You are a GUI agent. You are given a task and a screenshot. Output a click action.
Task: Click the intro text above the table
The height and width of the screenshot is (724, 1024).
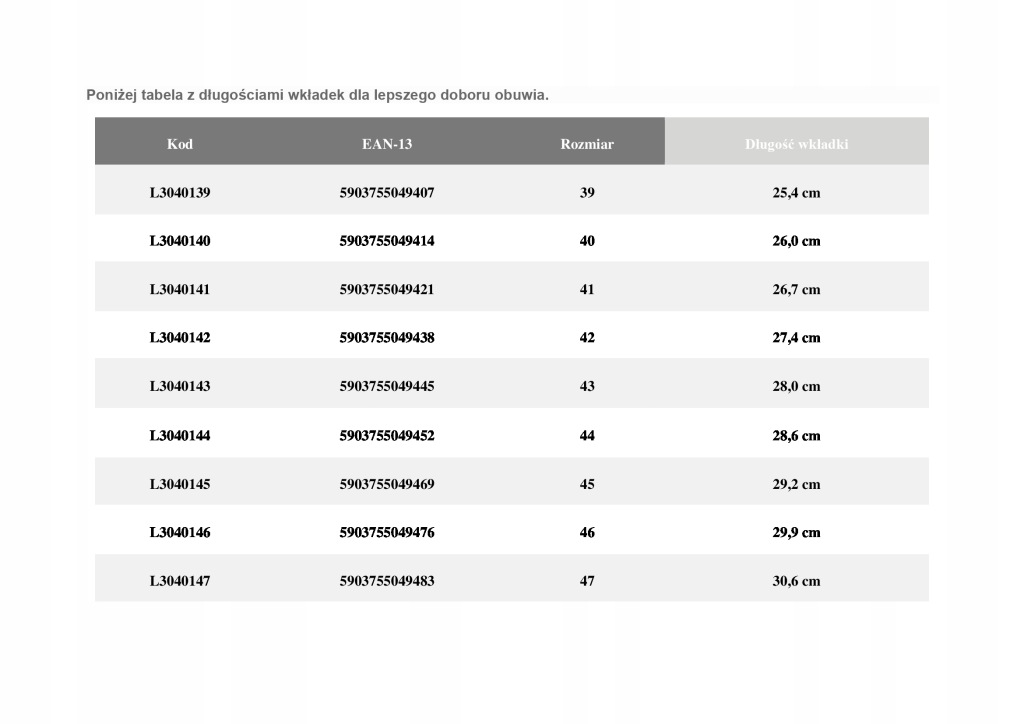[x=318, y=95]
